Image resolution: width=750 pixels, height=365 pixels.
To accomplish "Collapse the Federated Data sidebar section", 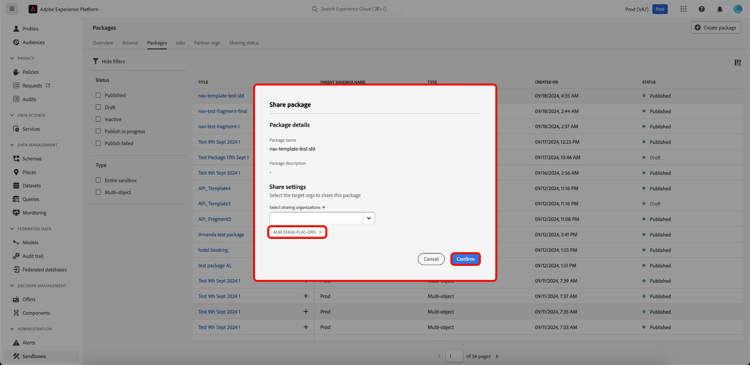I will 12,229.
